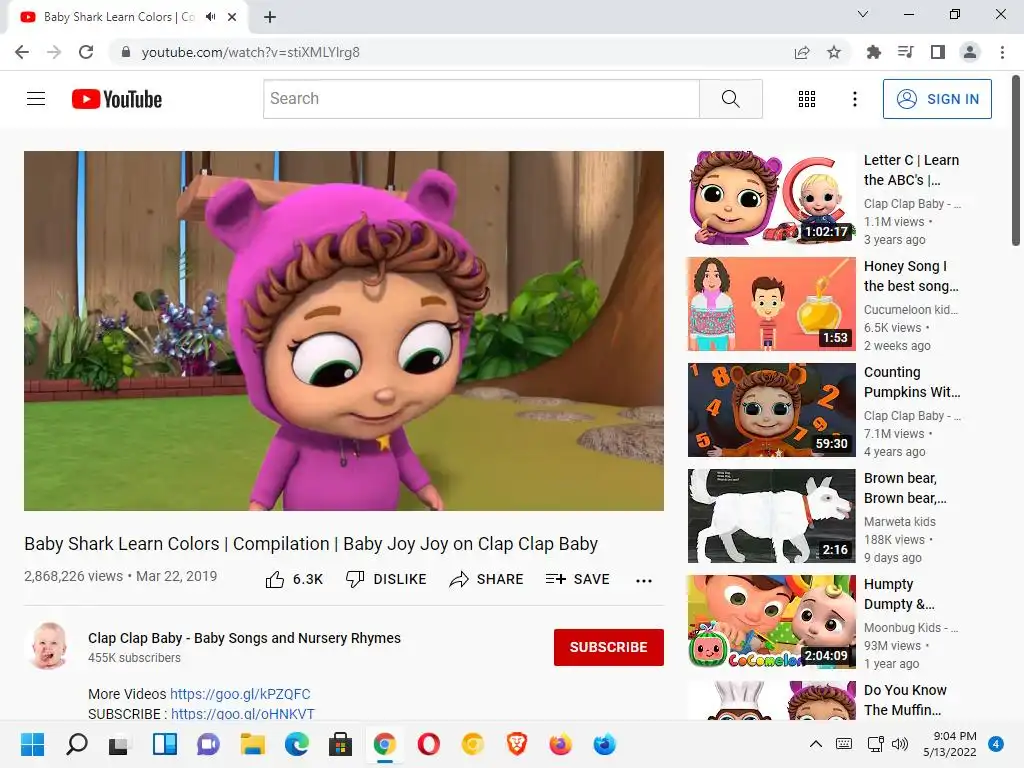This screenshot has height=768, width=1024.
Task: Open Clap Clap Baby channel name link
Action: [244, 638]
